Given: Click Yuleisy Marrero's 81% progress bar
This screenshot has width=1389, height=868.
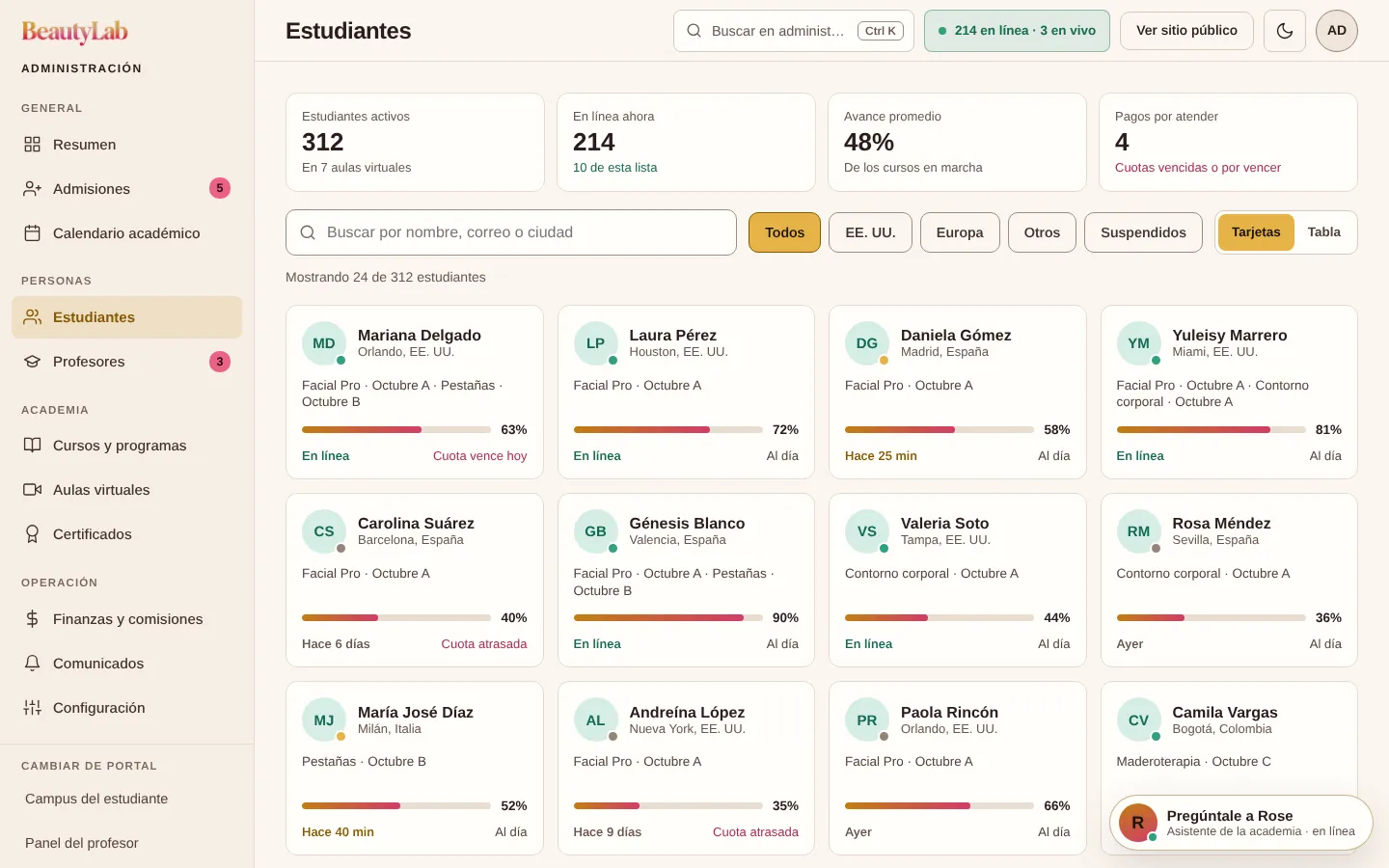Looking at the screenshot, I should click(x=1210, y=430).
